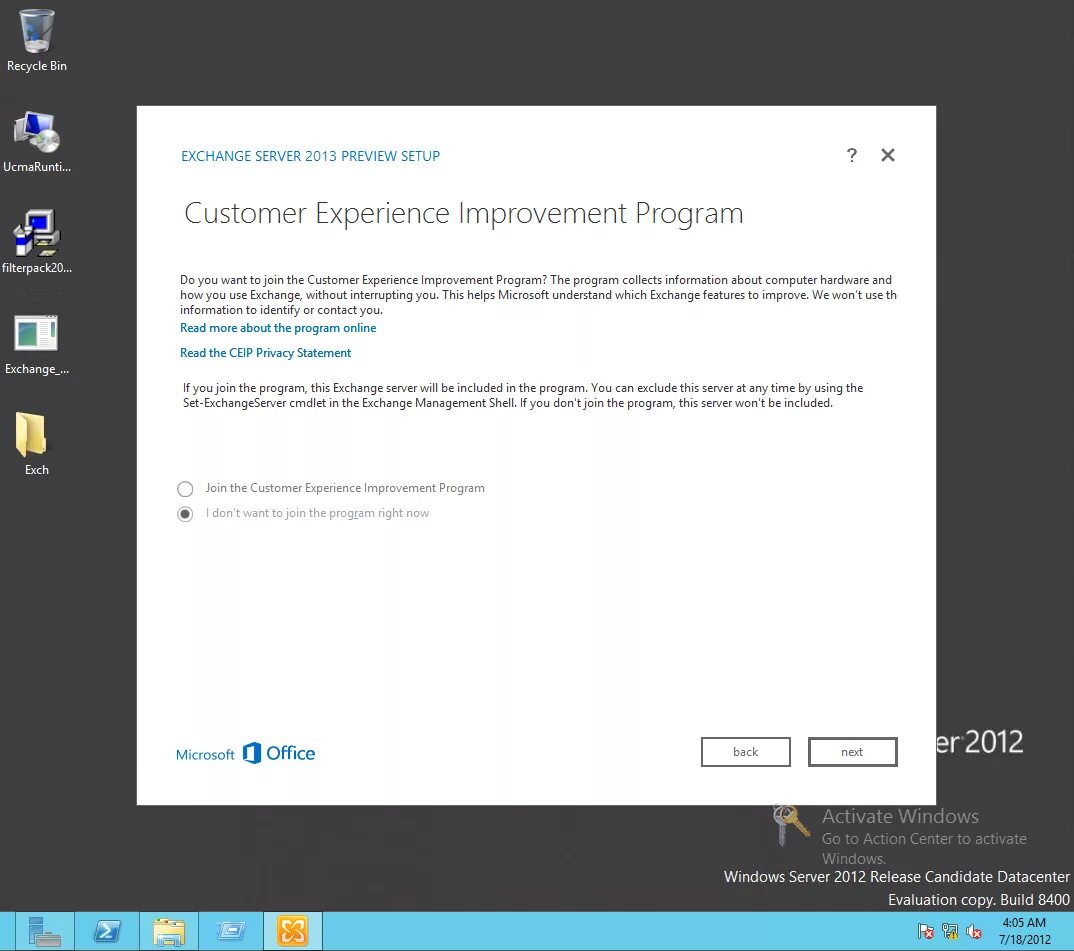Activate the Exchange setup taskbar icon
The width and height of the screenshot is (1074, 951).
[292, 931]
